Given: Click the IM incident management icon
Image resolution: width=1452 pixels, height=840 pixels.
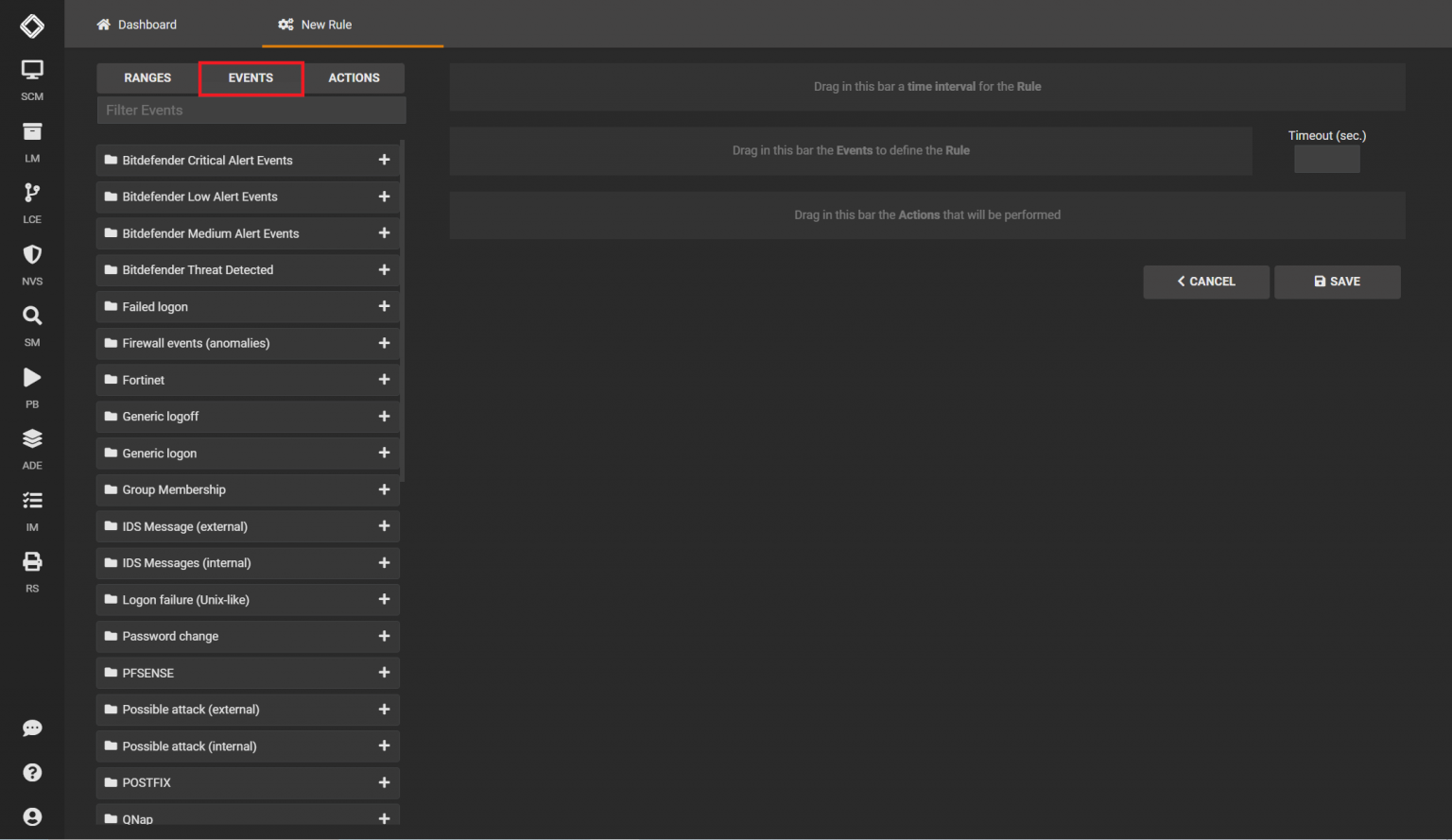Looking at the screenshot, I should [x=31, y=501].
